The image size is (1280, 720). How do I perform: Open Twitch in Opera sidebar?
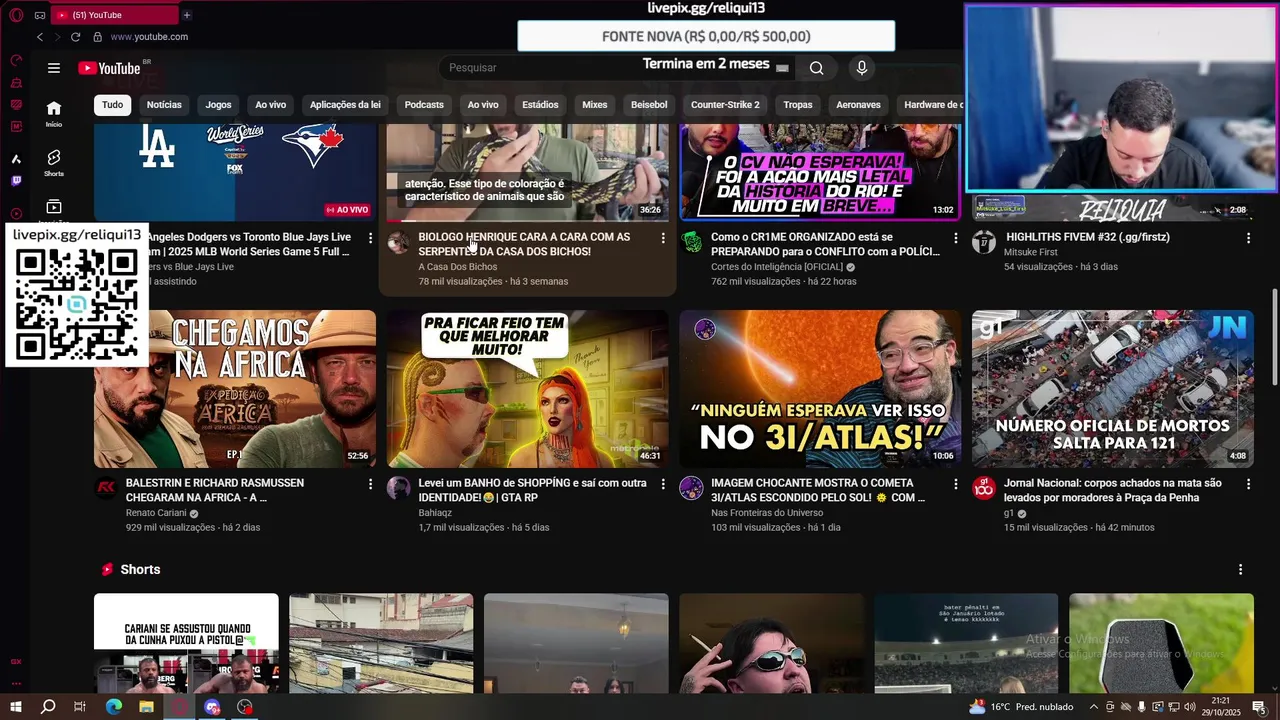[x=16, y=181]
